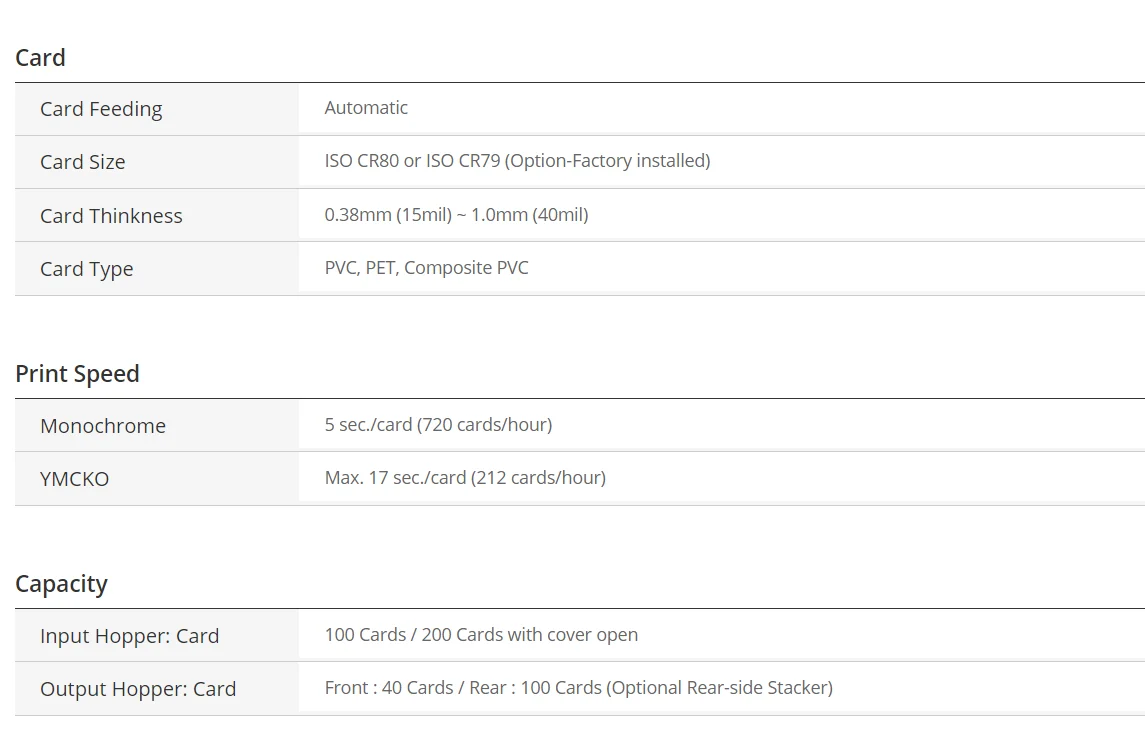
Task: Select the Monochrome row label
Action: [103, 426]
